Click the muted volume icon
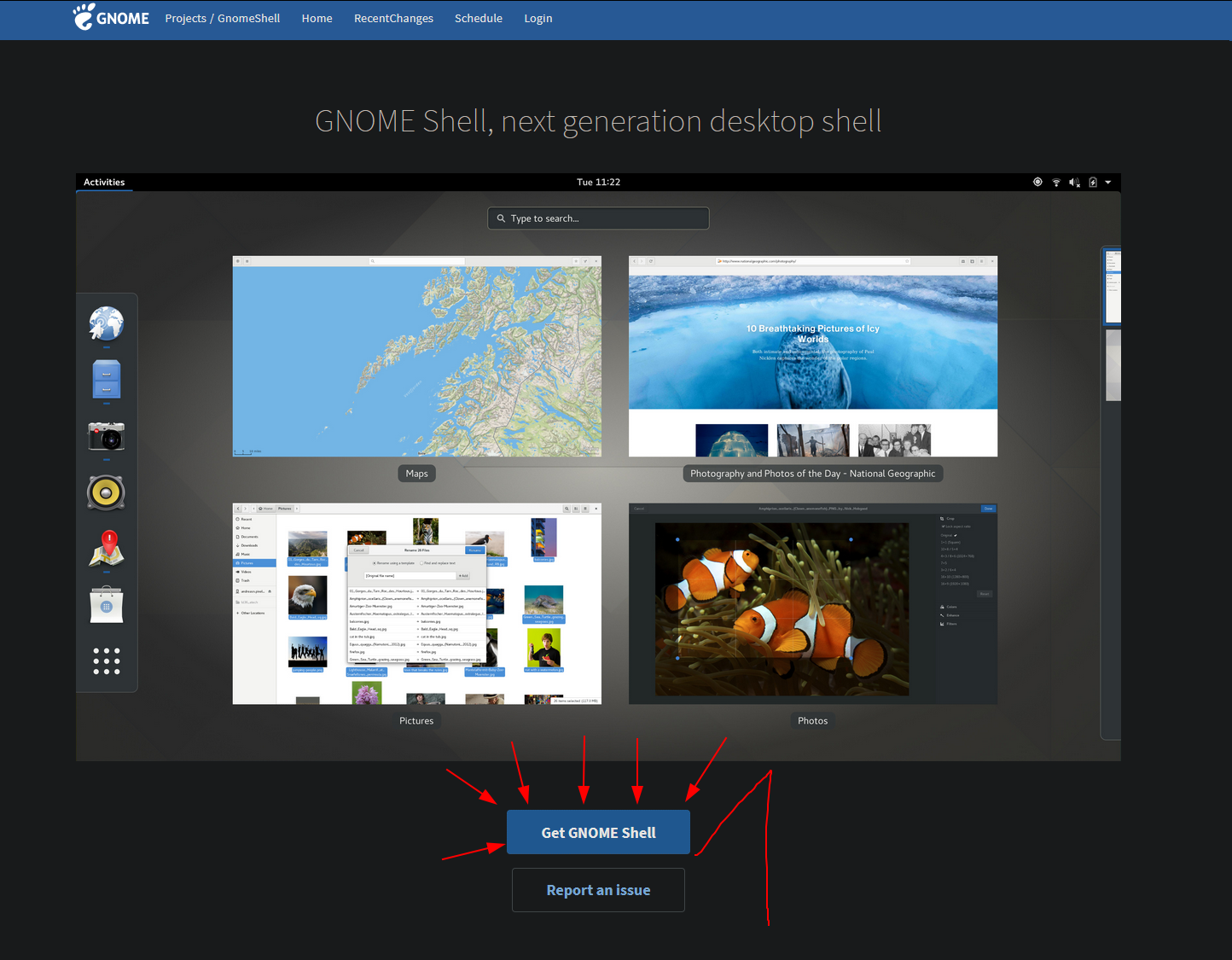 tap(1074, 182)
